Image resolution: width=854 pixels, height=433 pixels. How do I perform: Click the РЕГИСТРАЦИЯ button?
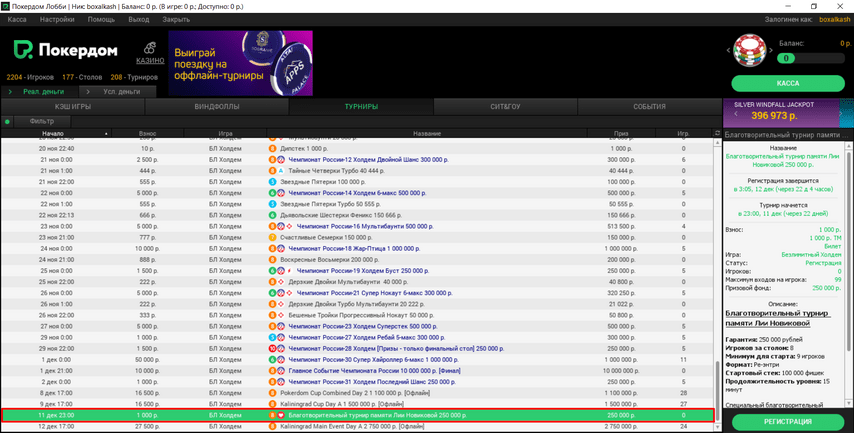point(788,422)
